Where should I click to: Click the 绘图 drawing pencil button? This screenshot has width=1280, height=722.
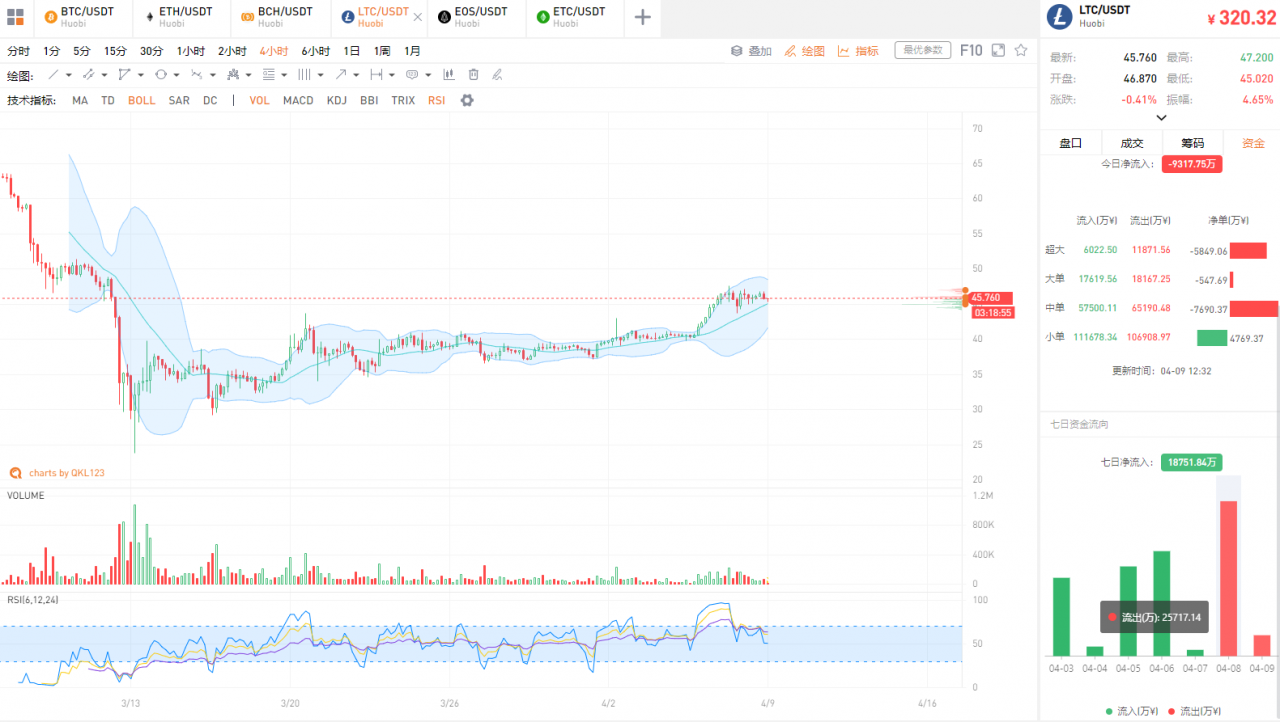(805, 51)
